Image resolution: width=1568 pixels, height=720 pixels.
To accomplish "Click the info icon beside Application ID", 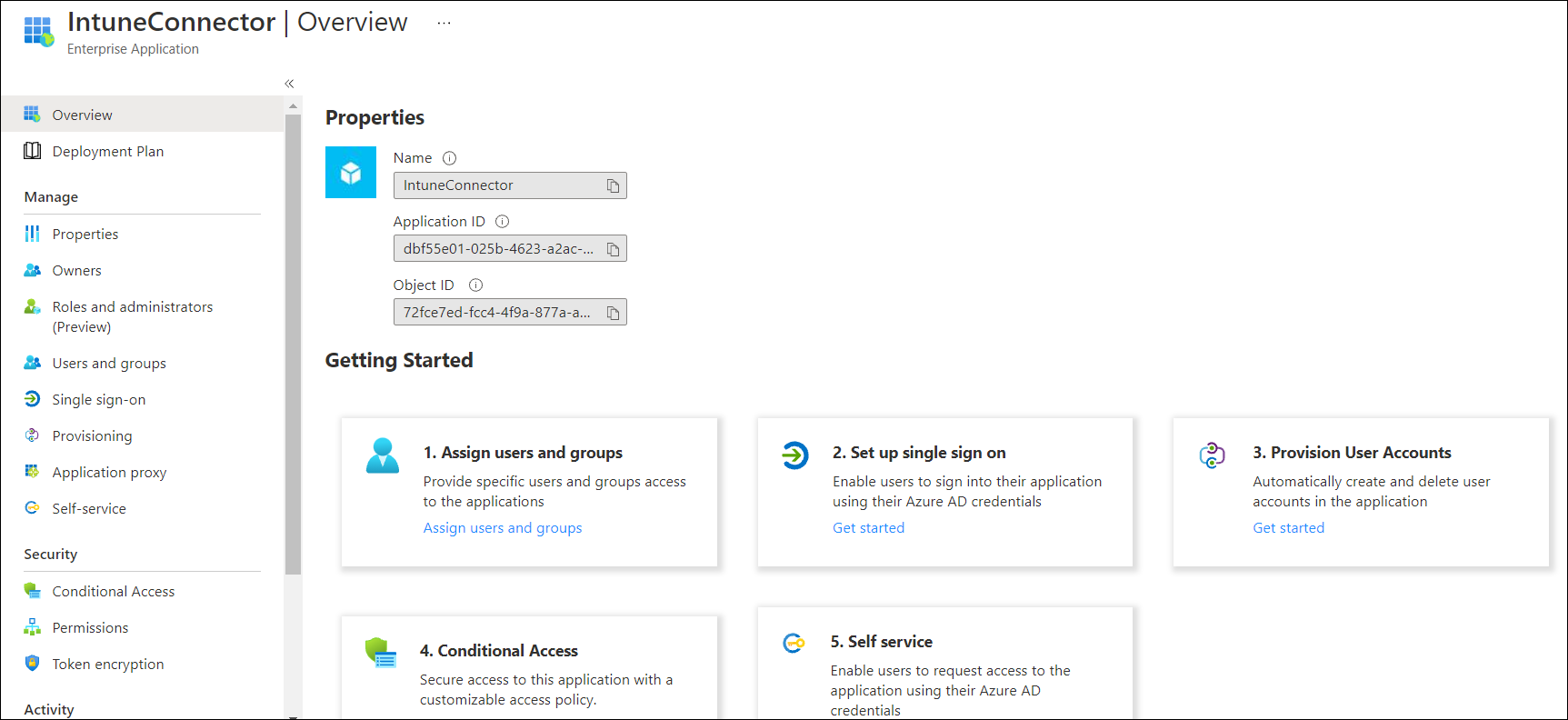I will (503, 222).
